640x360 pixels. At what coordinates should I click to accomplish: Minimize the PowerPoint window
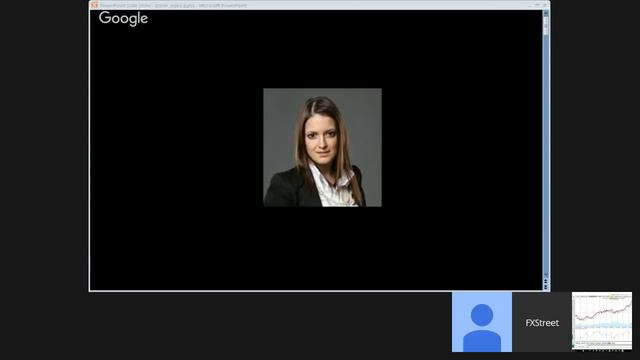point(530,5)
